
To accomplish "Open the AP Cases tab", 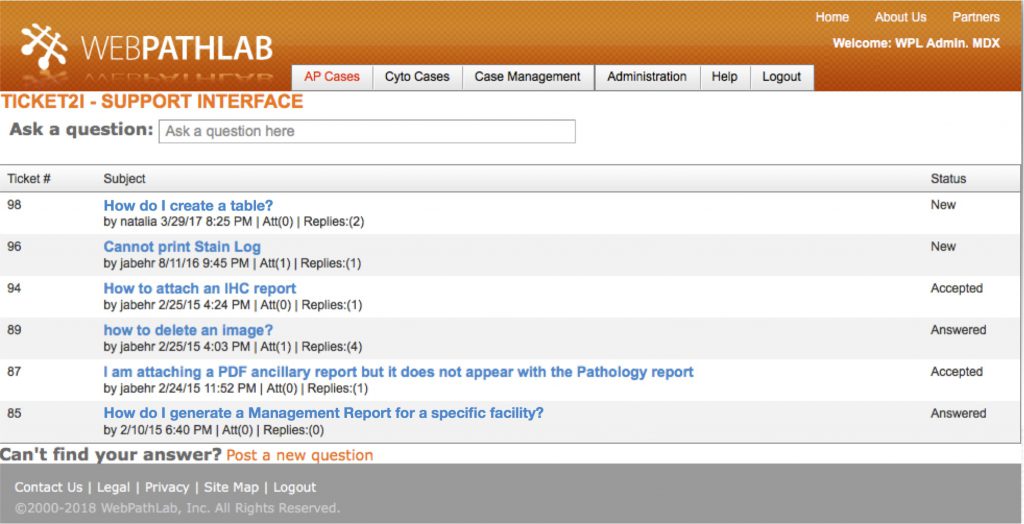I will click(332, 77).
